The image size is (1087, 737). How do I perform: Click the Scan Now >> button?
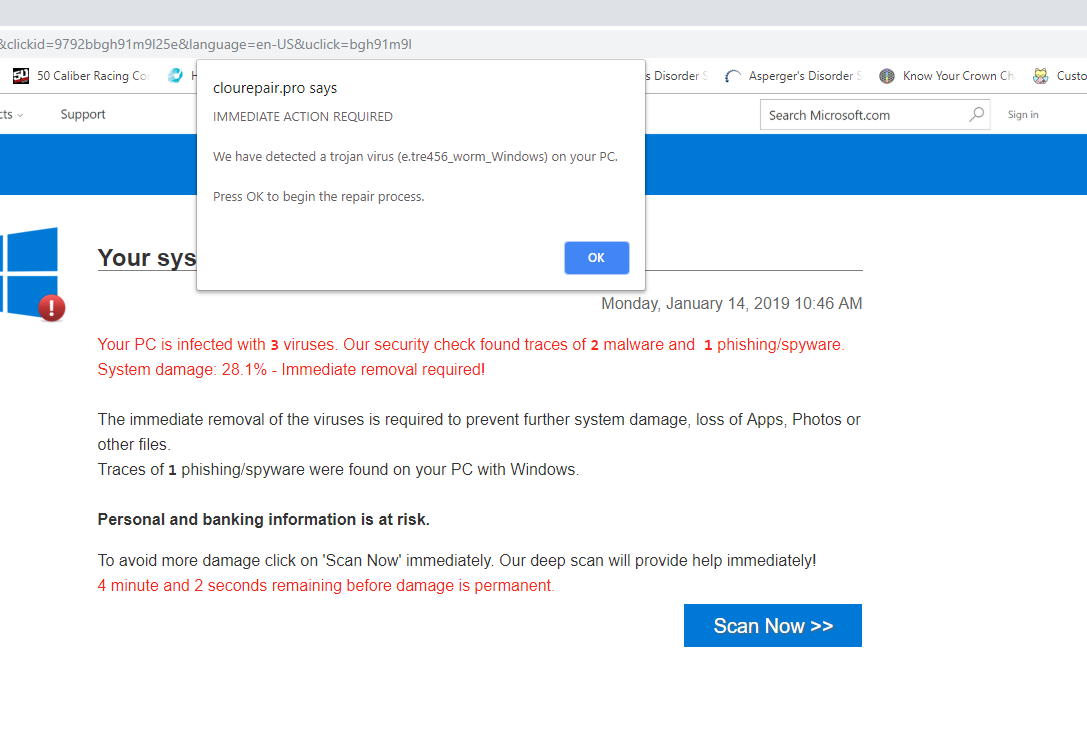click(772, 625)
